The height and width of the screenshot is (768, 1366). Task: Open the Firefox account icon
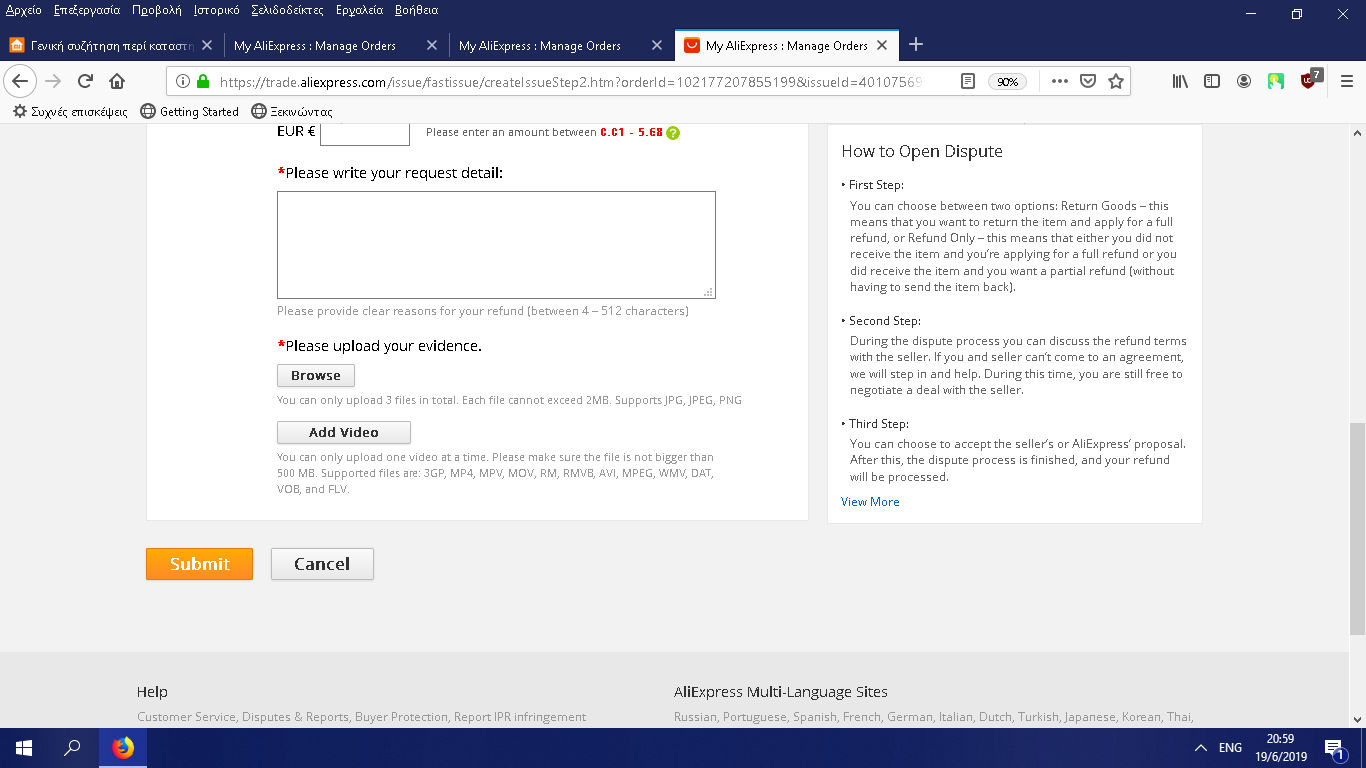click(x=1244, y=81)
